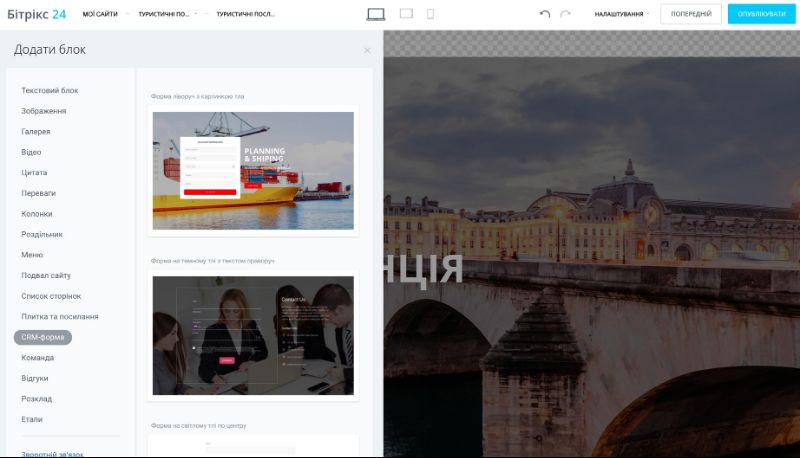
Task: Expand the first Туристичні по... breadcrumb menu
Action: click(166, 14)
